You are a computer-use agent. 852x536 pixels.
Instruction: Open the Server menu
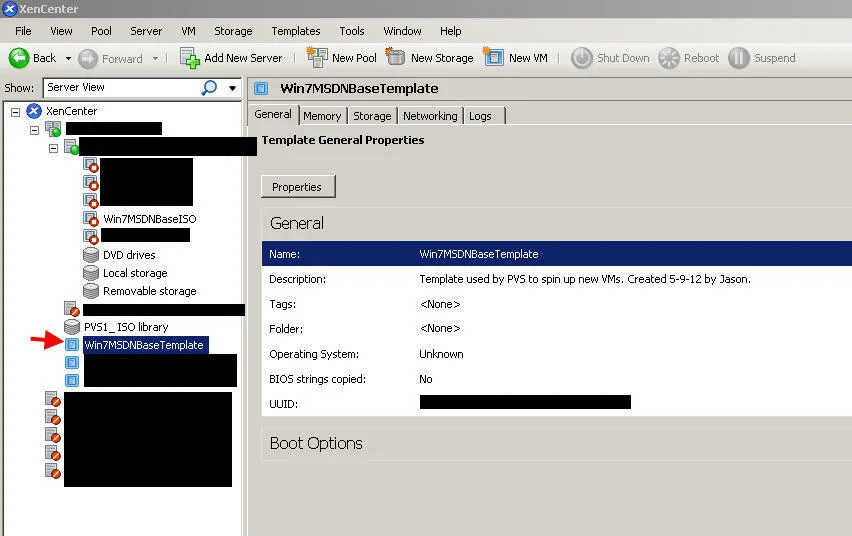point(146,31)
